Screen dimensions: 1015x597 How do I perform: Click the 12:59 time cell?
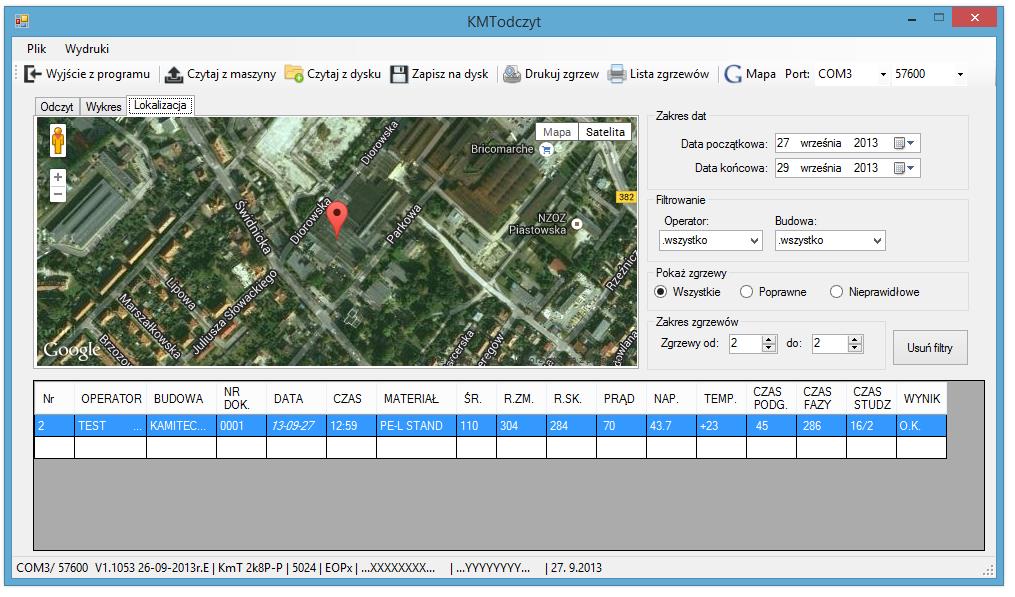pos(351,426)
